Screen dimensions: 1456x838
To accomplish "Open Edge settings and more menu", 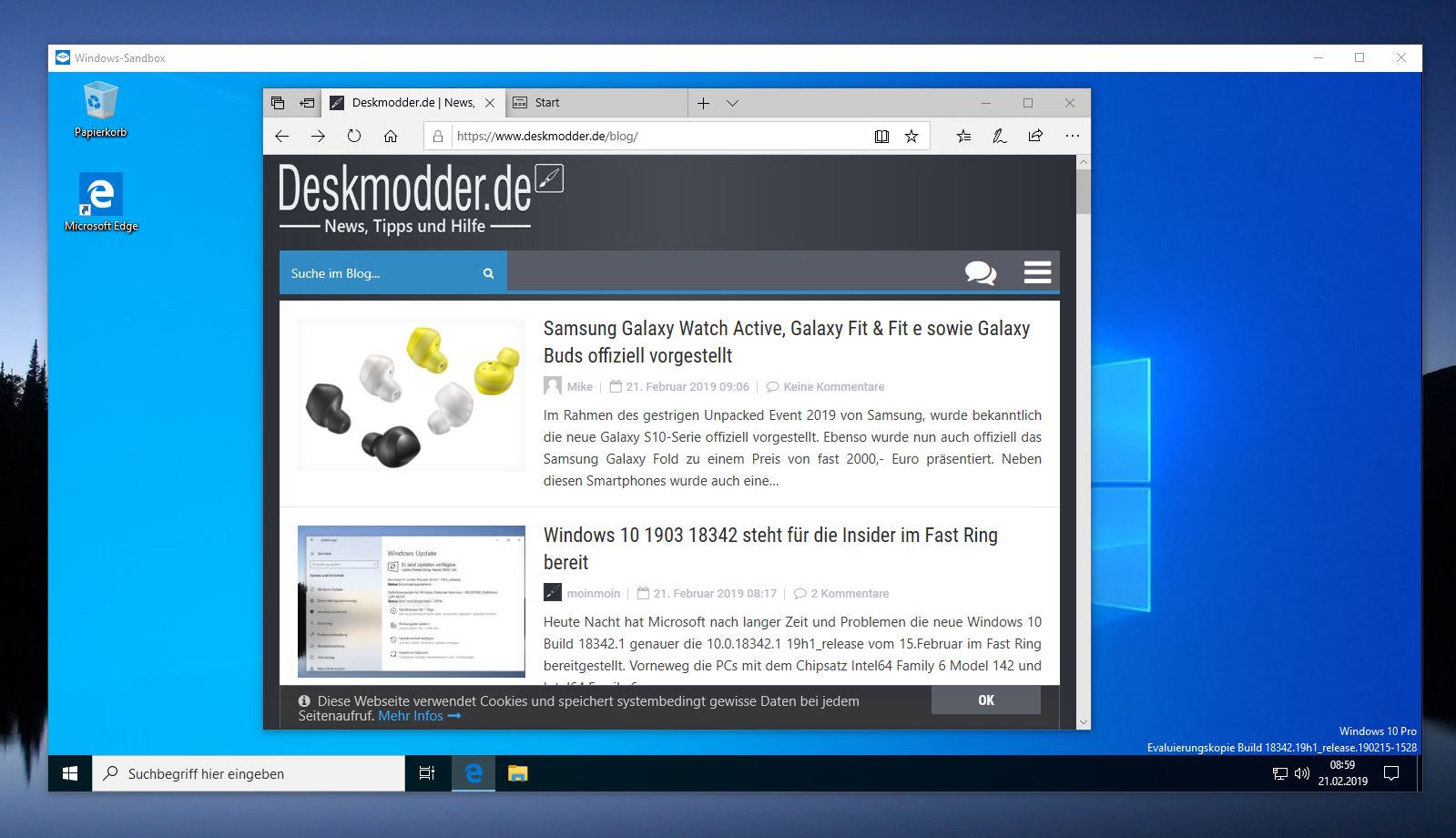I will click(1072, 136).
